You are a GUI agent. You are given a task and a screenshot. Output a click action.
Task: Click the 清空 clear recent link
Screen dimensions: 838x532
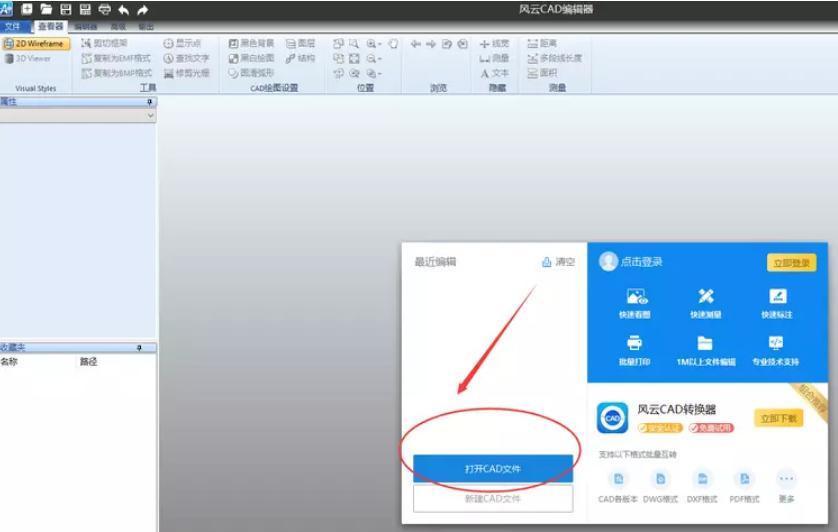tap(558, 262)
